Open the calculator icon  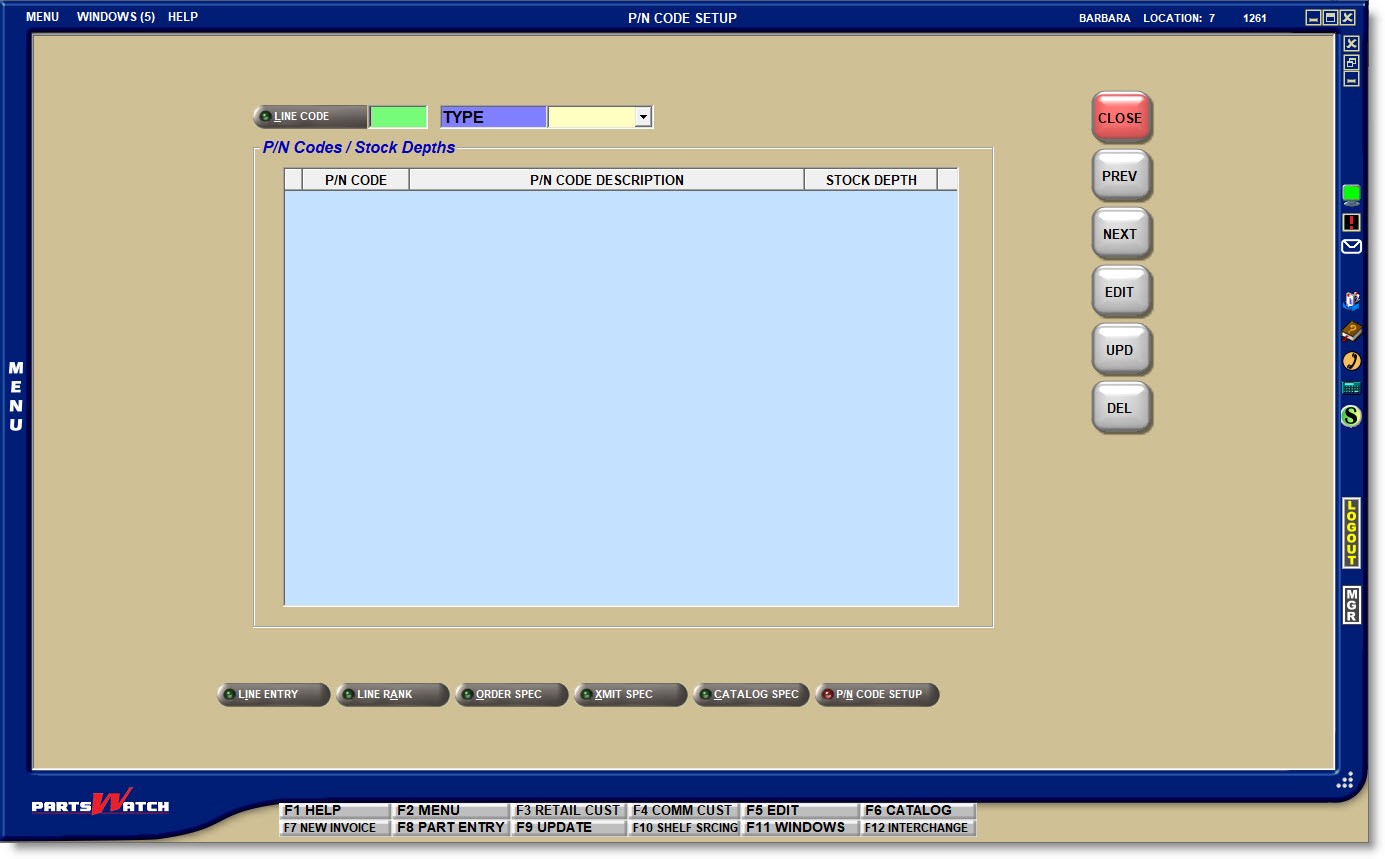pos(1351,386)
